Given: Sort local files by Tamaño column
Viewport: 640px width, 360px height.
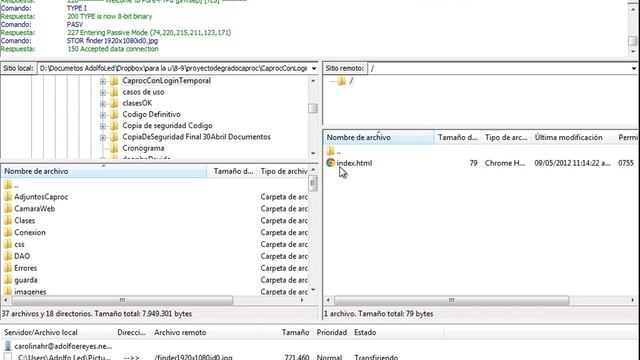Looking at the screenshot, I should [233, 171].
